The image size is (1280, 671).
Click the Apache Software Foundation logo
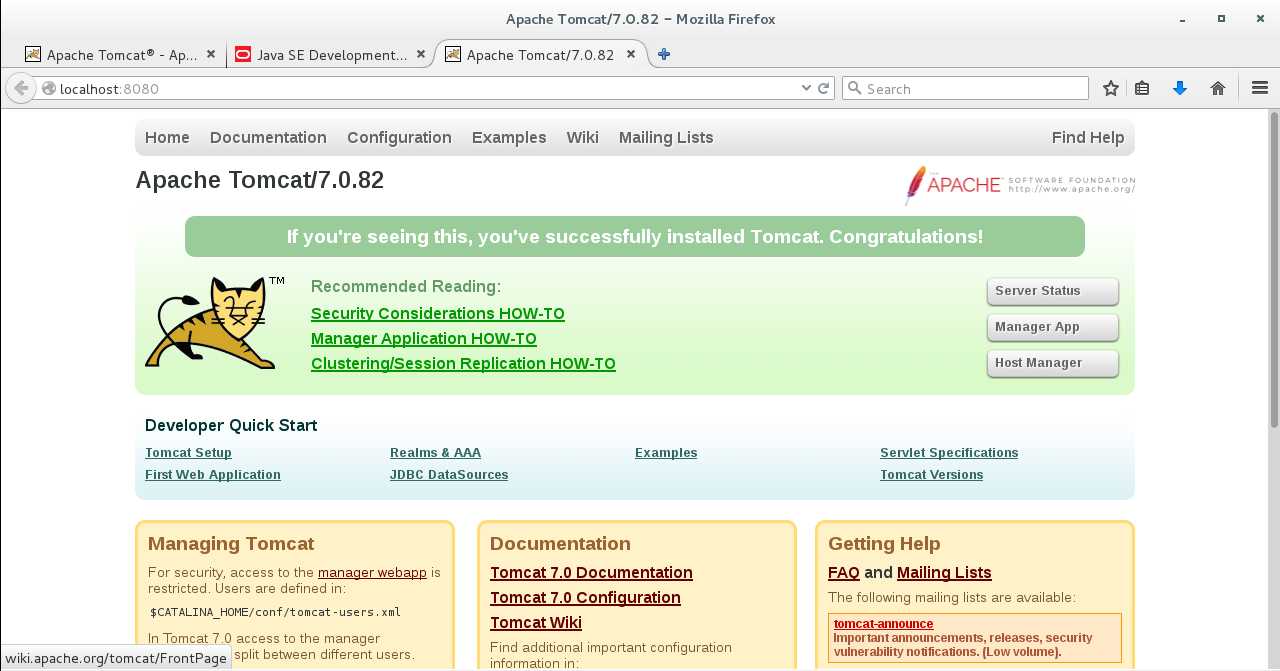click(1019, 185)
